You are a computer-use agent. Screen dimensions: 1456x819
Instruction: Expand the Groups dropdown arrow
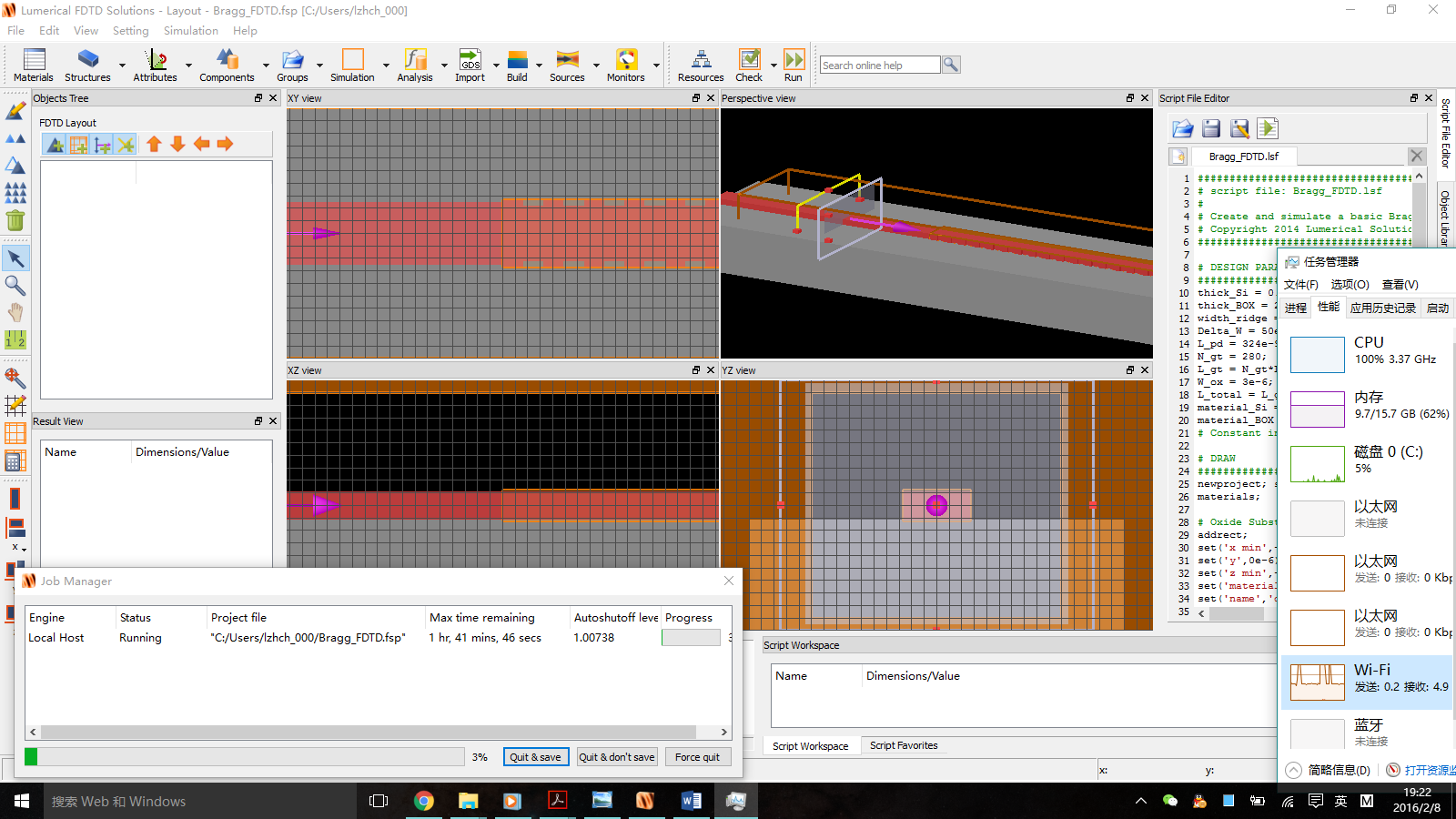[319, 66]
